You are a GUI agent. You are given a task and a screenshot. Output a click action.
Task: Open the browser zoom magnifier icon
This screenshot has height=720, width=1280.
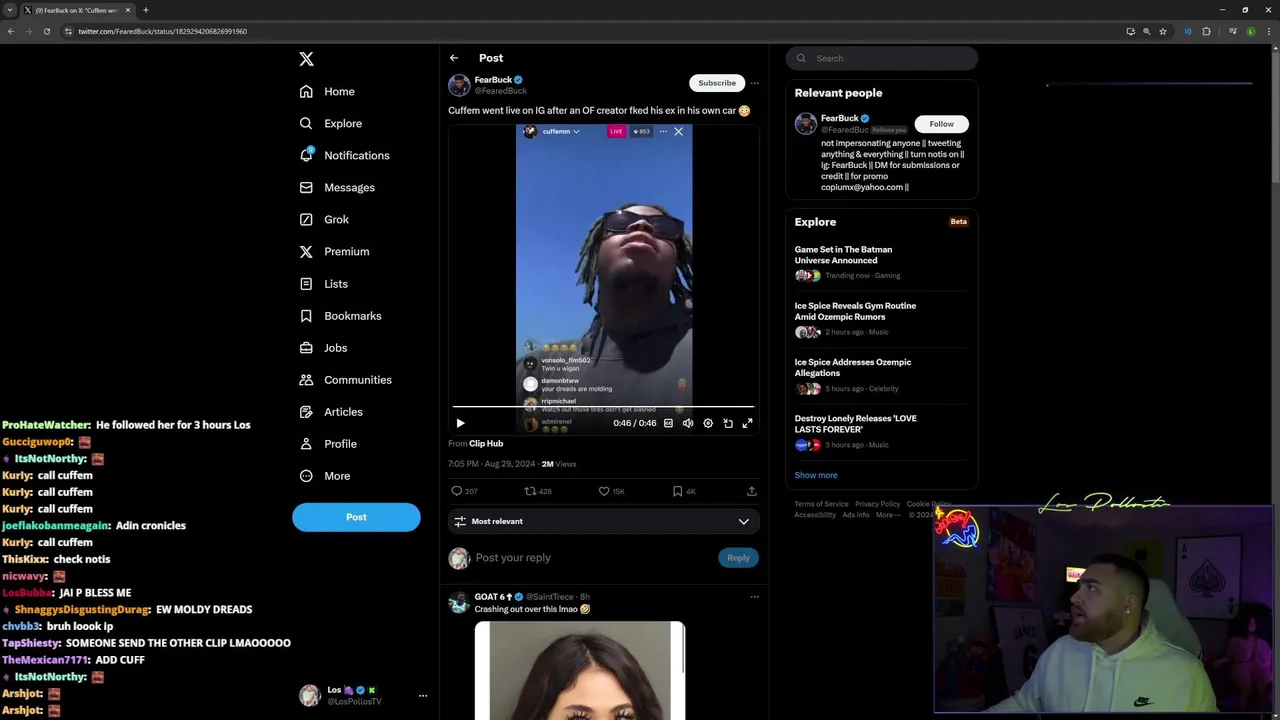(1146, 31)
